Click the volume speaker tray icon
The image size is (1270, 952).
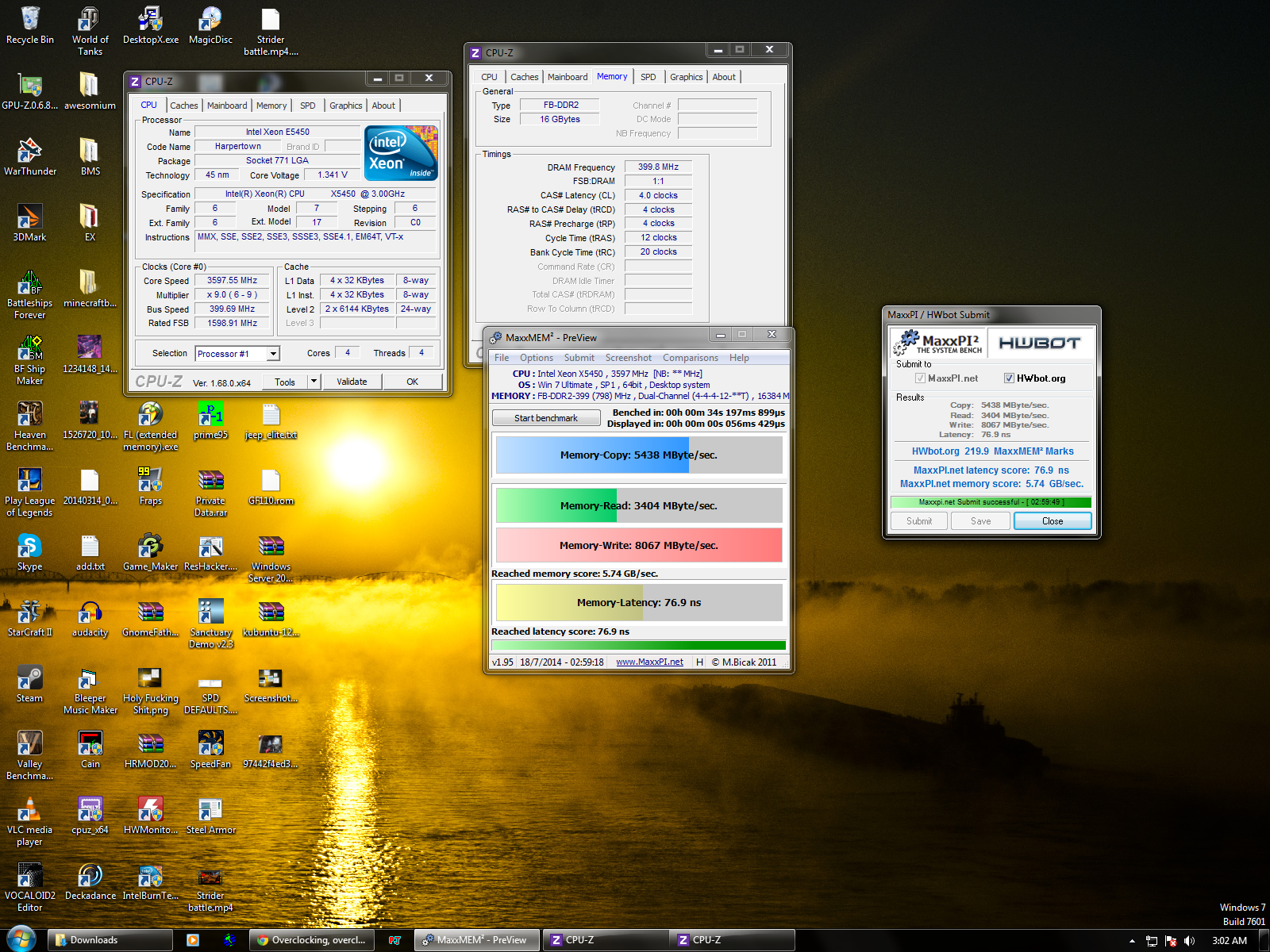[1189, 941]
